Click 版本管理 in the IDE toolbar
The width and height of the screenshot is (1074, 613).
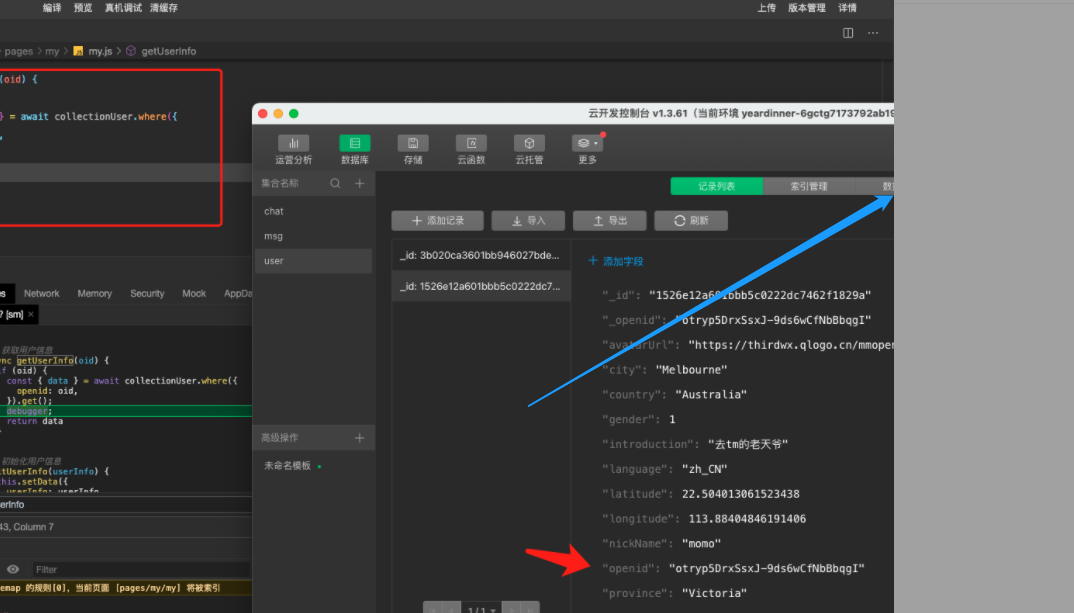click(807, 8)
